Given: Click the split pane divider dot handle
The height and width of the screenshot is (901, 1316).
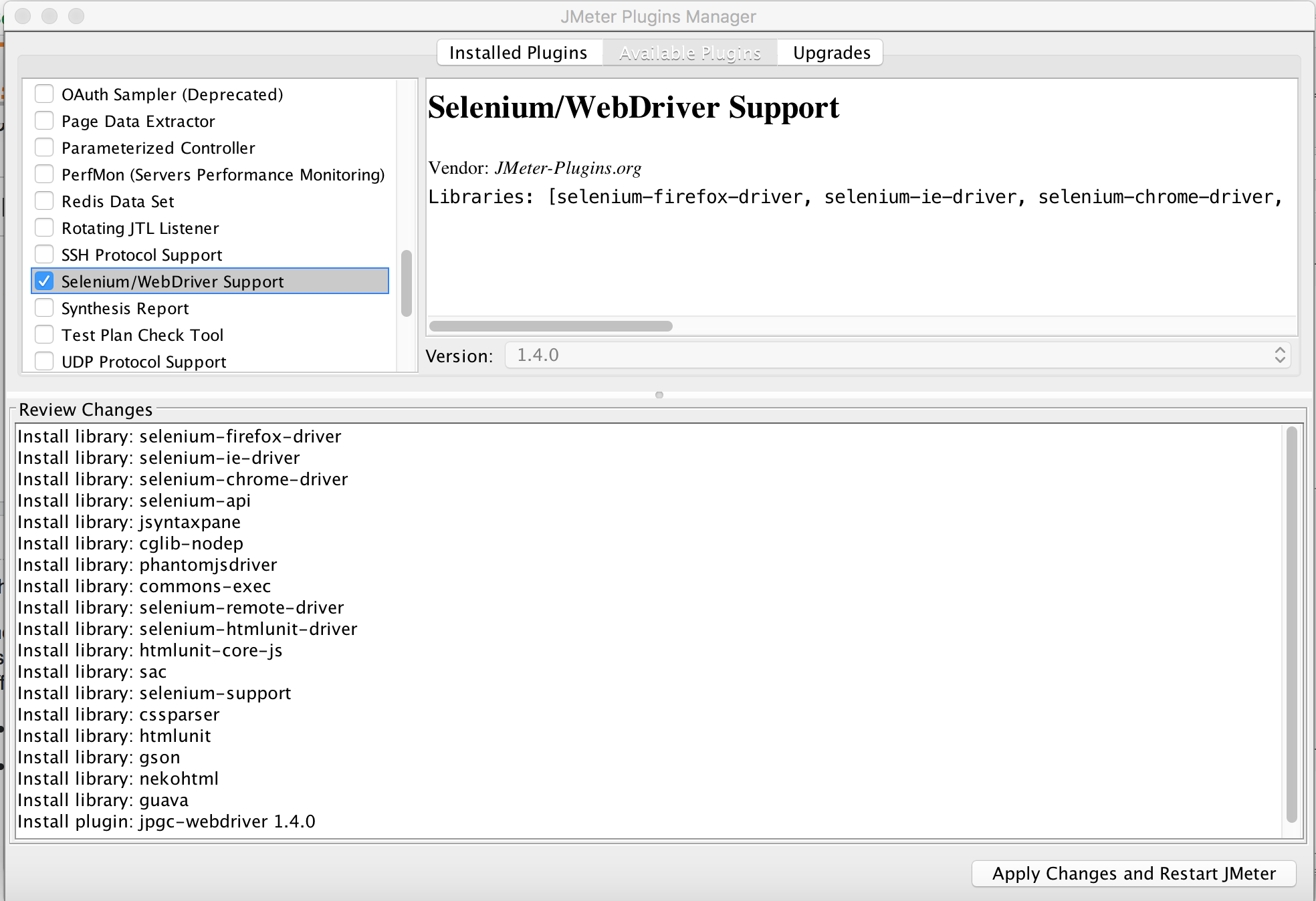Looking at the screenshot, I should click(659, 395).
